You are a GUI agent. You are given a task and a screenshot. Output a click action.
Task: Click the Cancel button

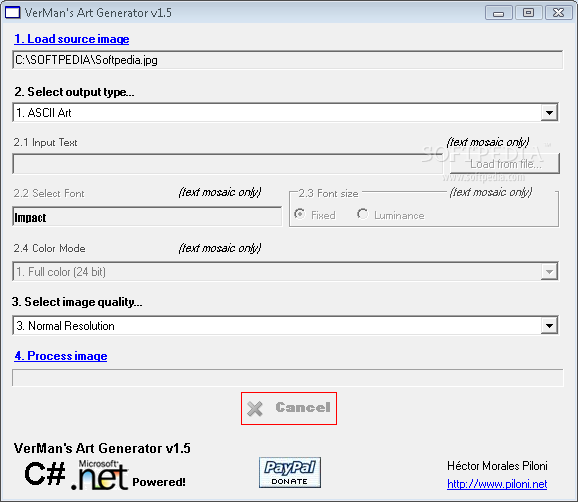point(289,408)
